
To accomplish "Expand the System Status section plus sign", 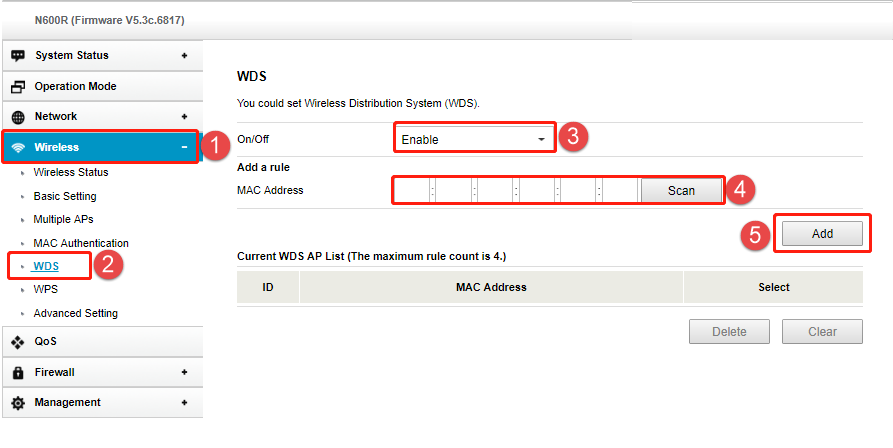I will click(x=184, y=55).
